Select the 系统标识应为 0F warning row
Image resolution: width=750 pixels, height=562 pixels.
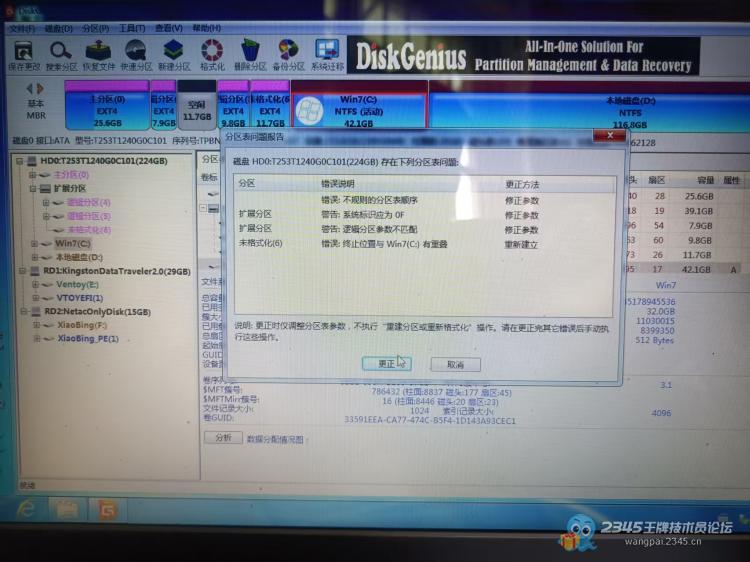coord(423,215)
